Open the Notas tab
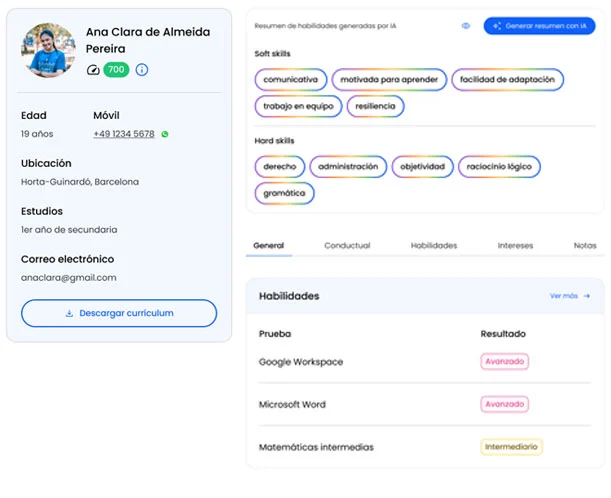This screenshot has height=498, width=611. [584, 245]
